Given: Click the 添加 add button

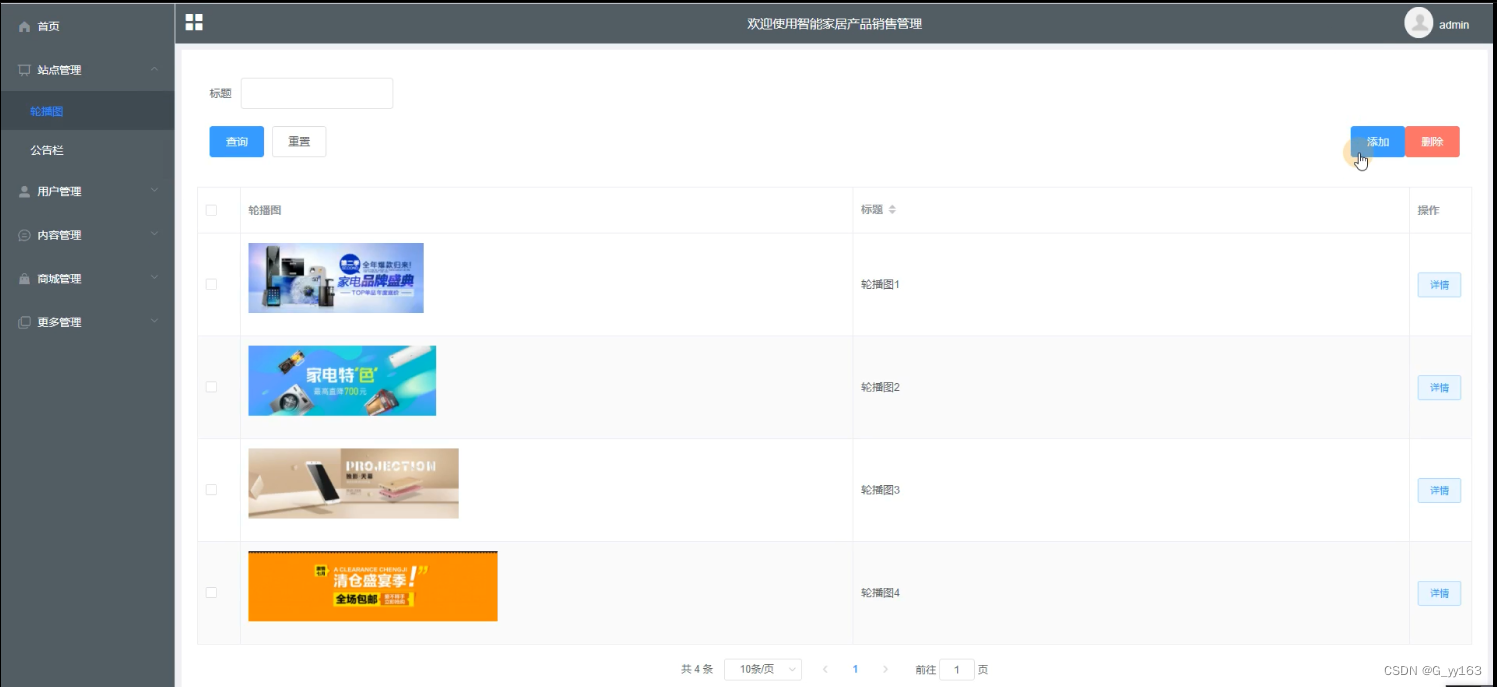Looking at the screenshot, I should coord(1378,142).
